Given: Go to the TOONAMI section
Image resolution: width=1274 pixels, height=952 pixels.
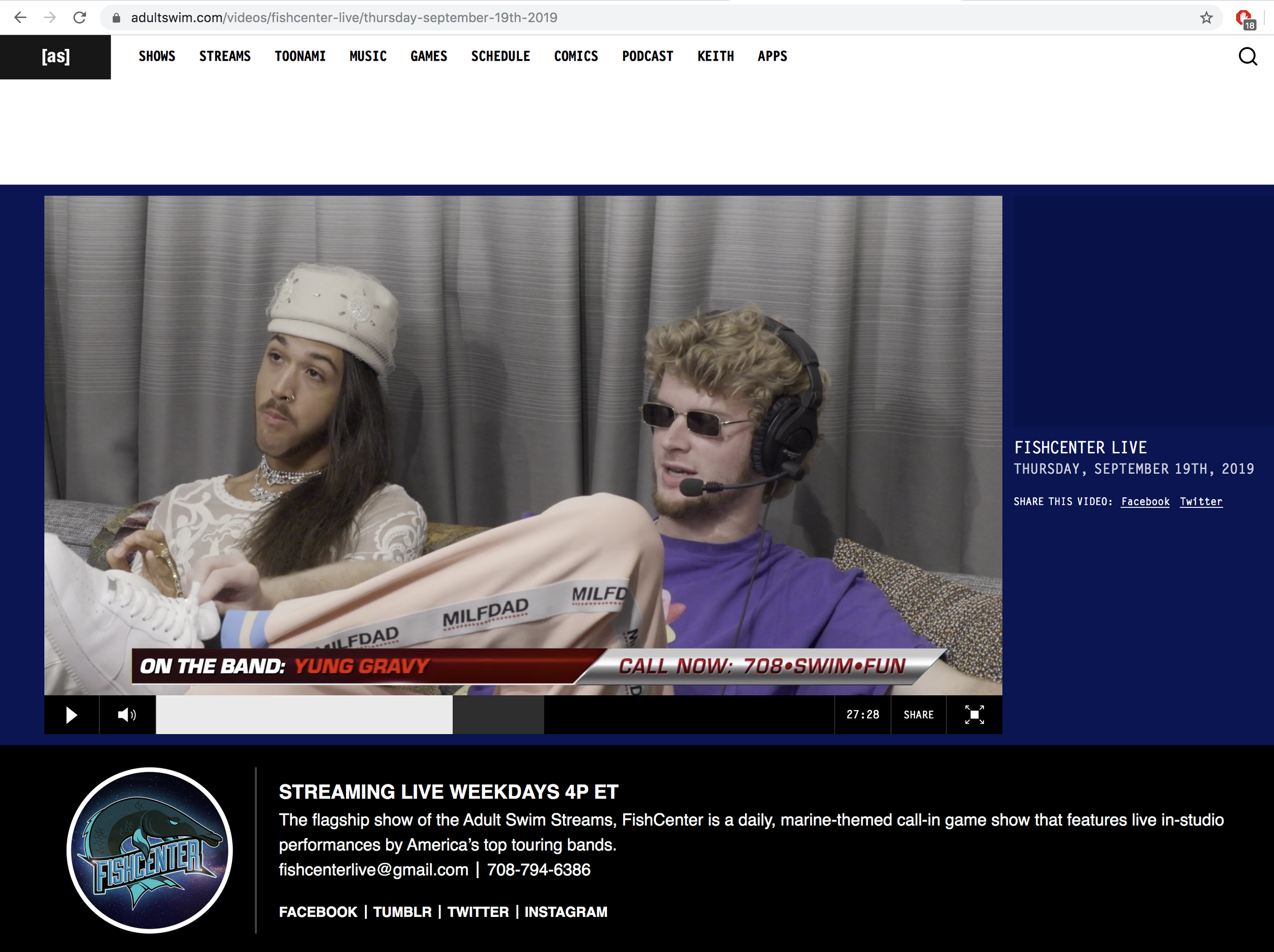Looking at the screenshot, I should coord(300,57).
